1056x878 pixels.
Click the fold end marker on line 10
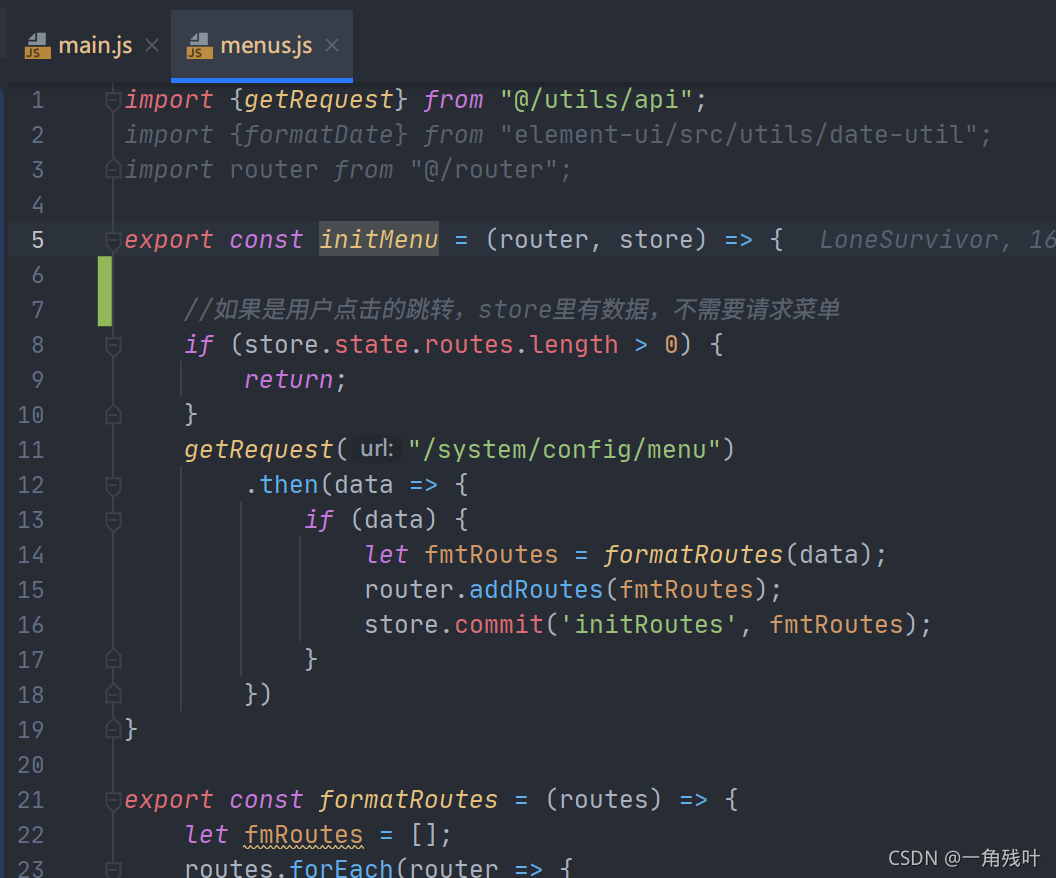[113, 415]
